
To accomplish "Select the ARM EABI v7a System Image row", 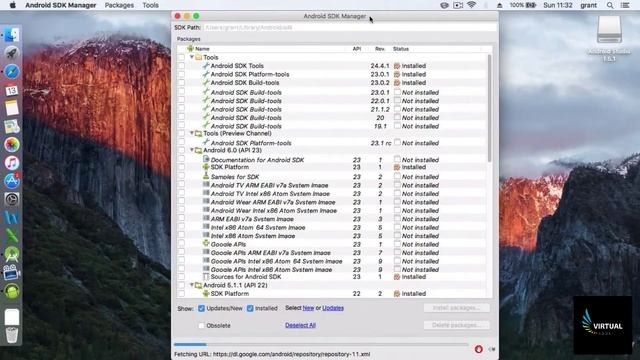I will pyautogui.click(x=333, y=219).
